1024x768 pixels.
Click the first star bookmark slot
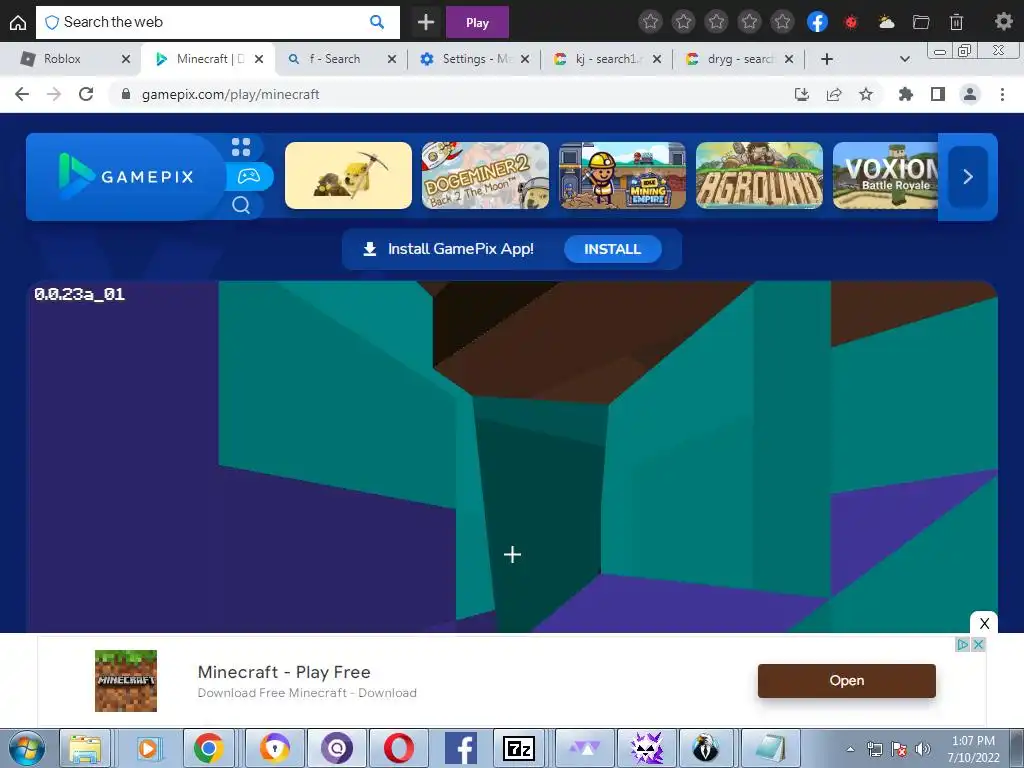[650, 22]
